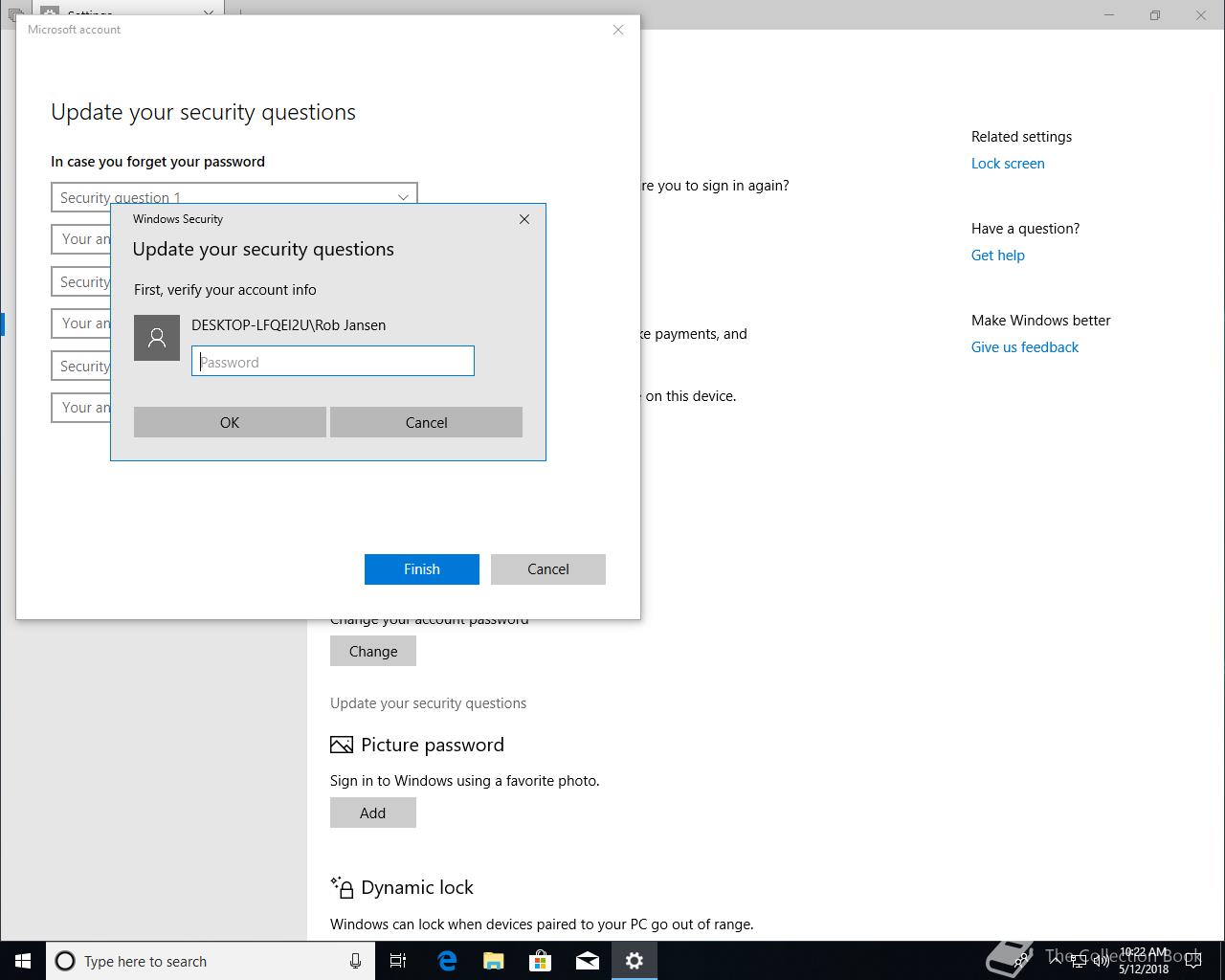The height and width of the screenshot is (980, 1225).
Task: Click the "Related settings" heading
Action: [1021, 137]
